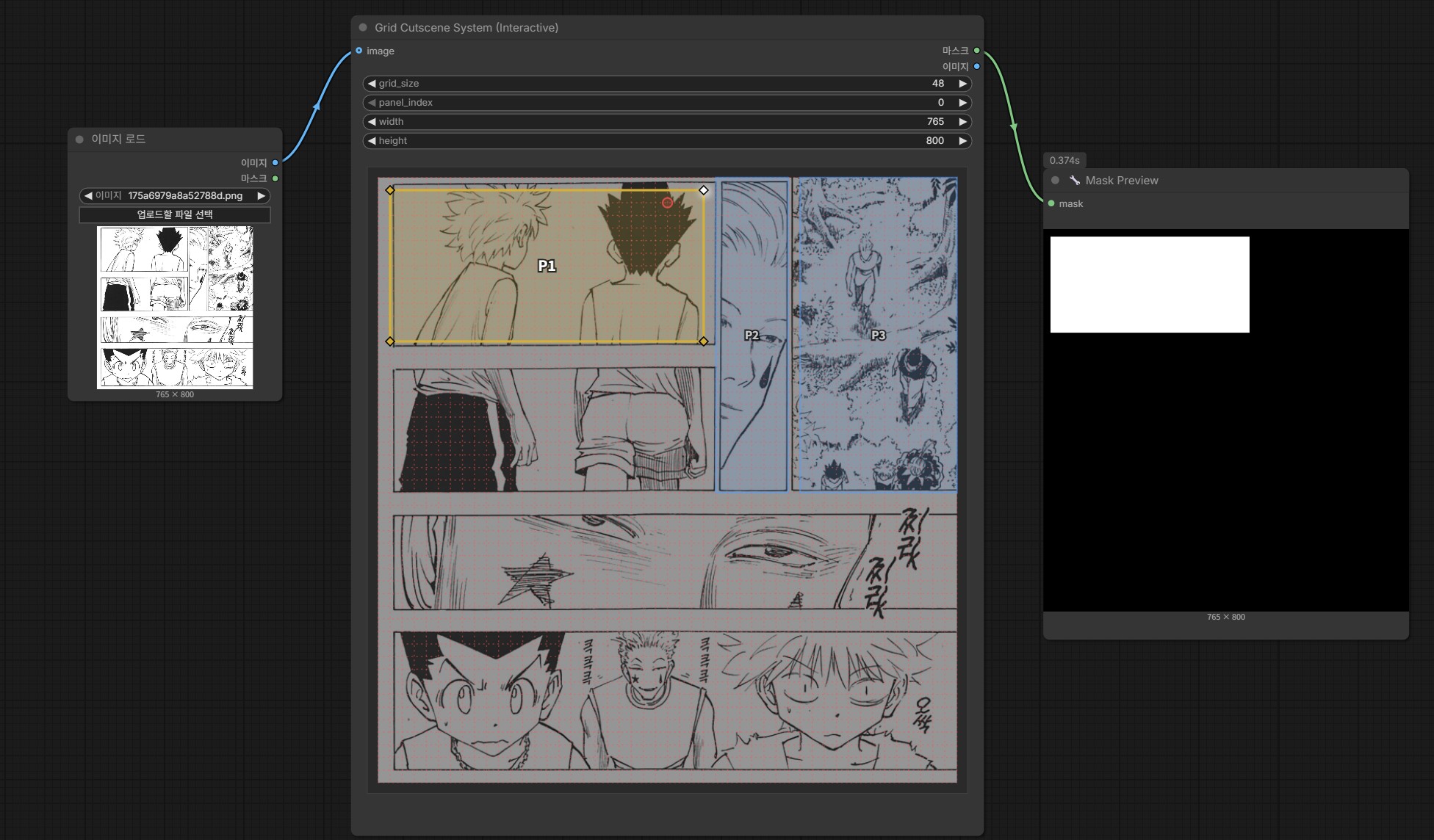This screenshot has height=840, width=1434.
Task: Click the height decrease arrow
Action: 372,141
